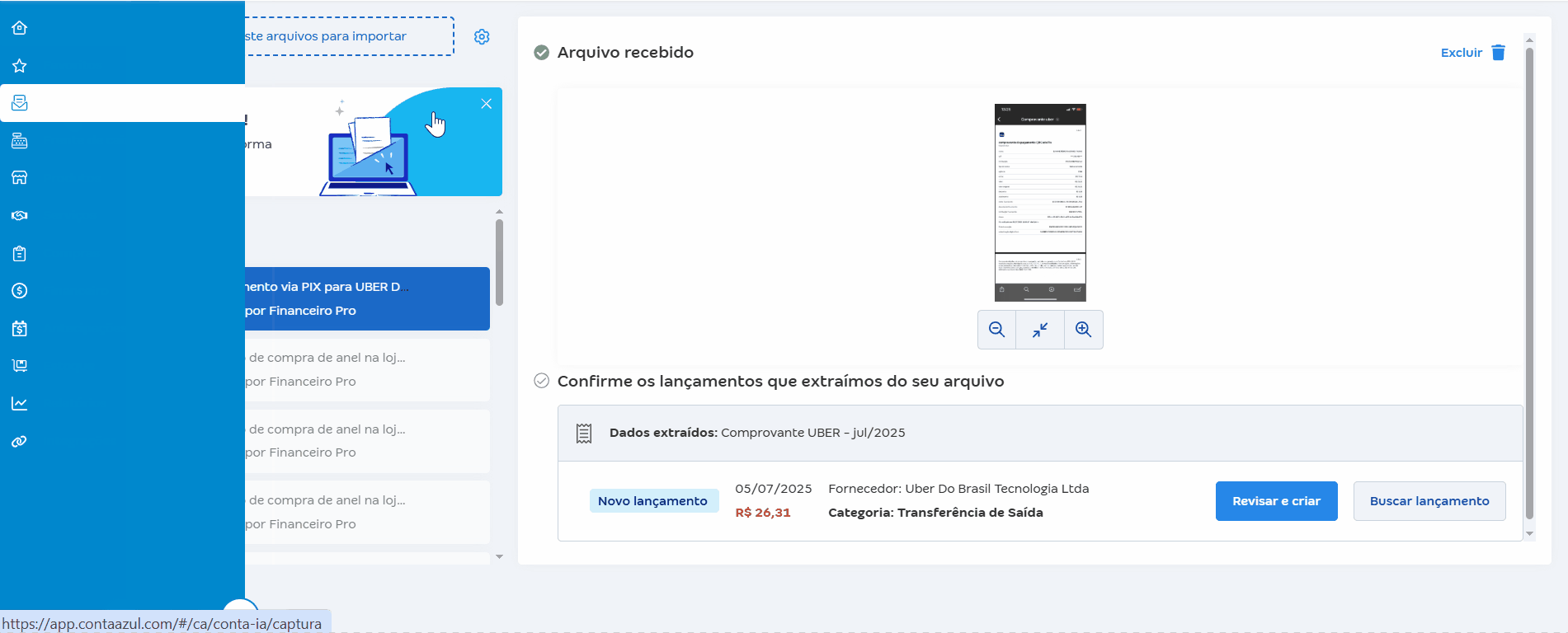
Task: Select the PIX para UBER list item
Action: pos(367,298)
